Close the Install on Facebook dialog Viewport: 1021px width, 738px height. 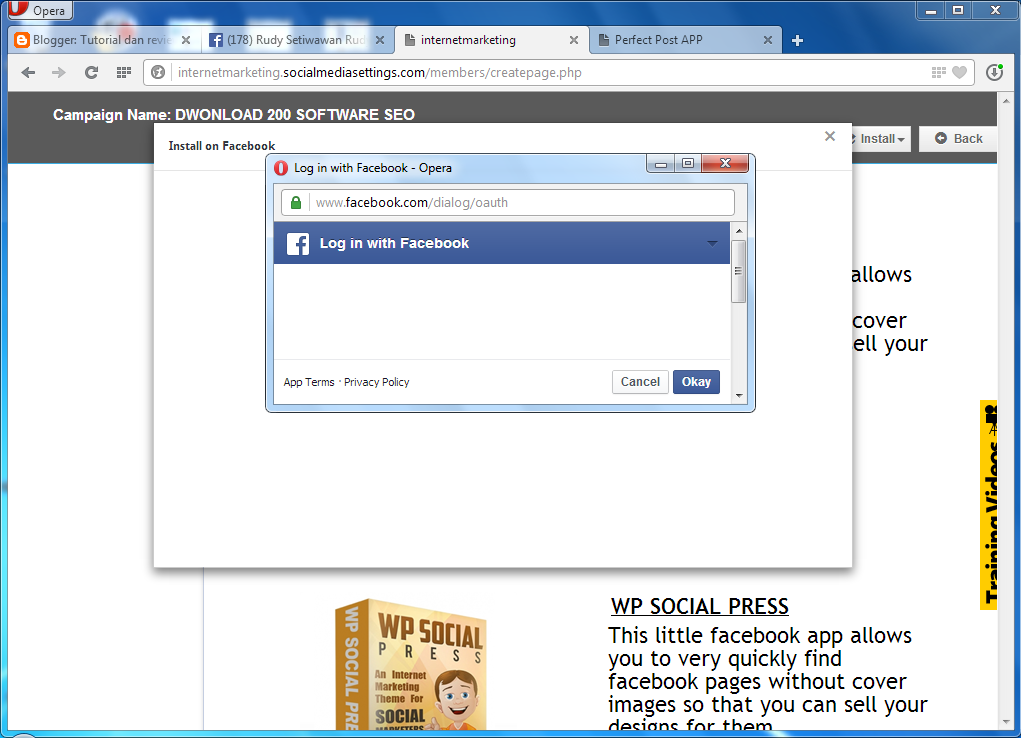[830, 136]
